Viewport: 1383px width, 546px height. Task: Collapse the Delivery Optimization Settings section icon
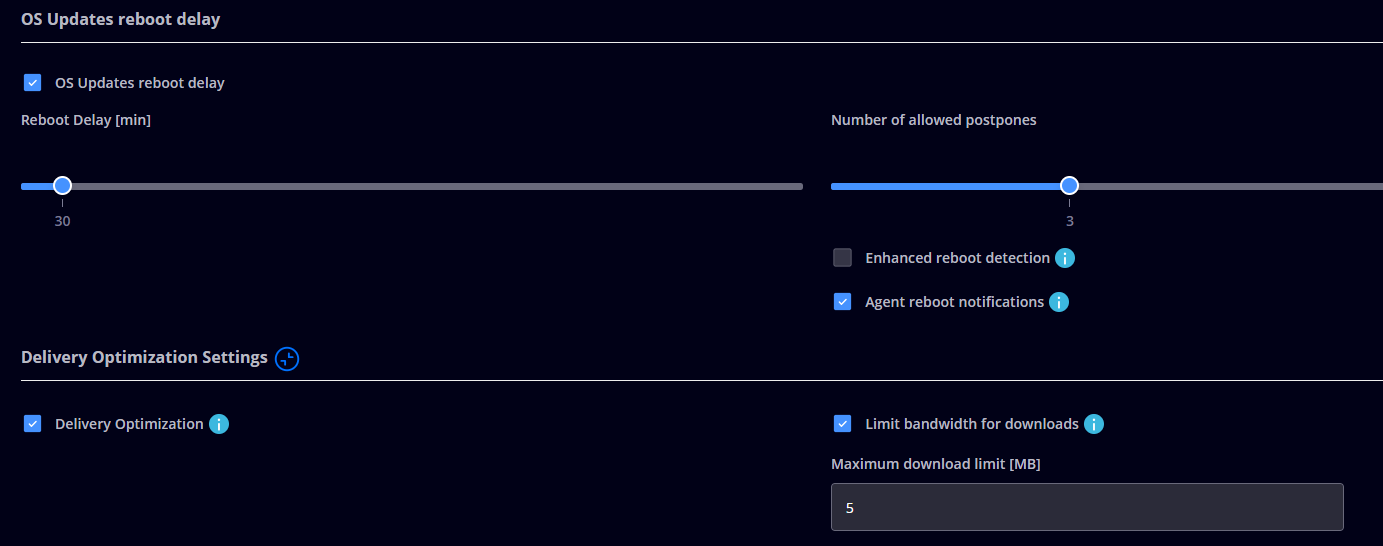tap(287, 359)
